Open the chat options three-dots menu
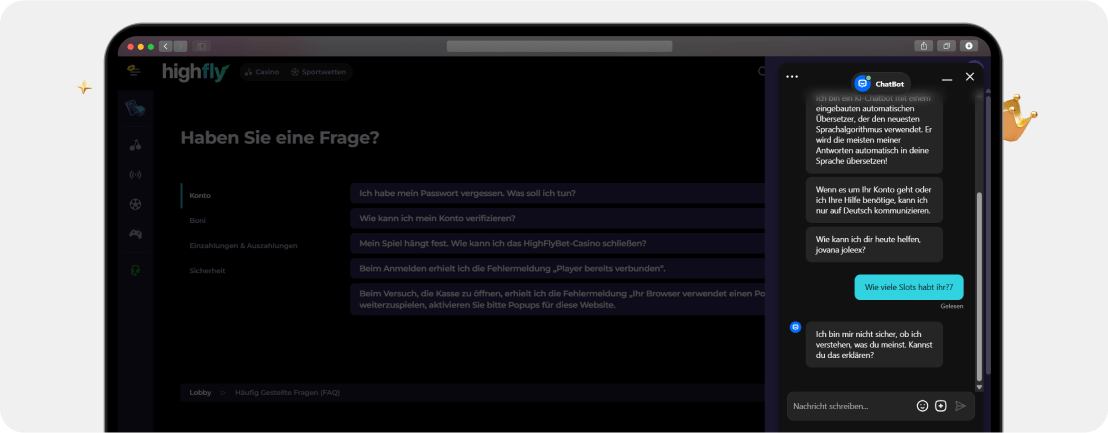1108x433 pixels. click(792, 76)
